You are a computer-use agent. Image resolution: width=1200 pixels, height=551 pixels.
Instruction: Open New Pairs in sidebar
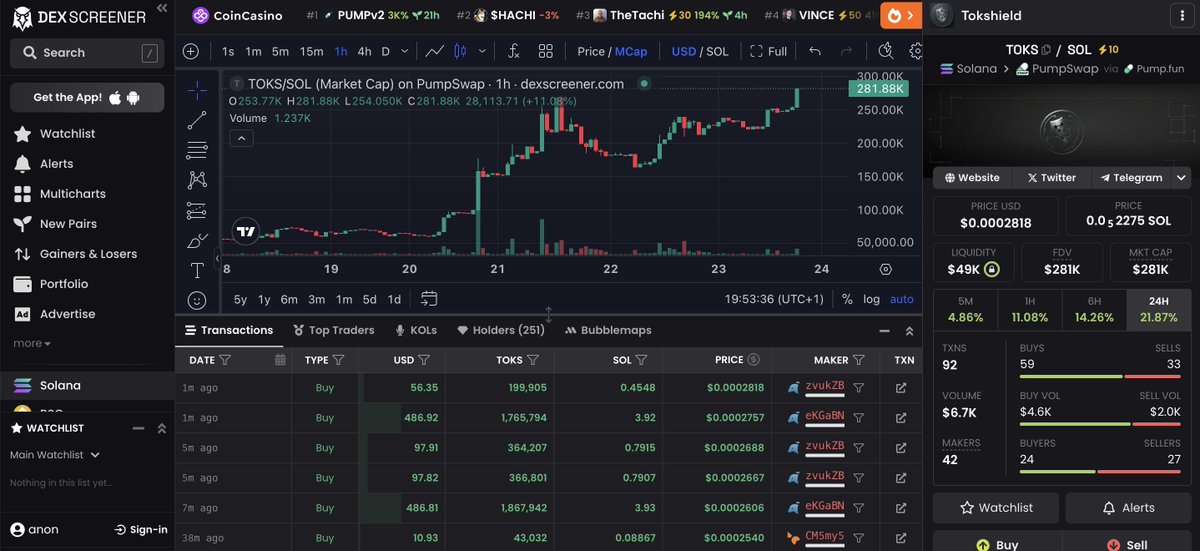[68, 224]
